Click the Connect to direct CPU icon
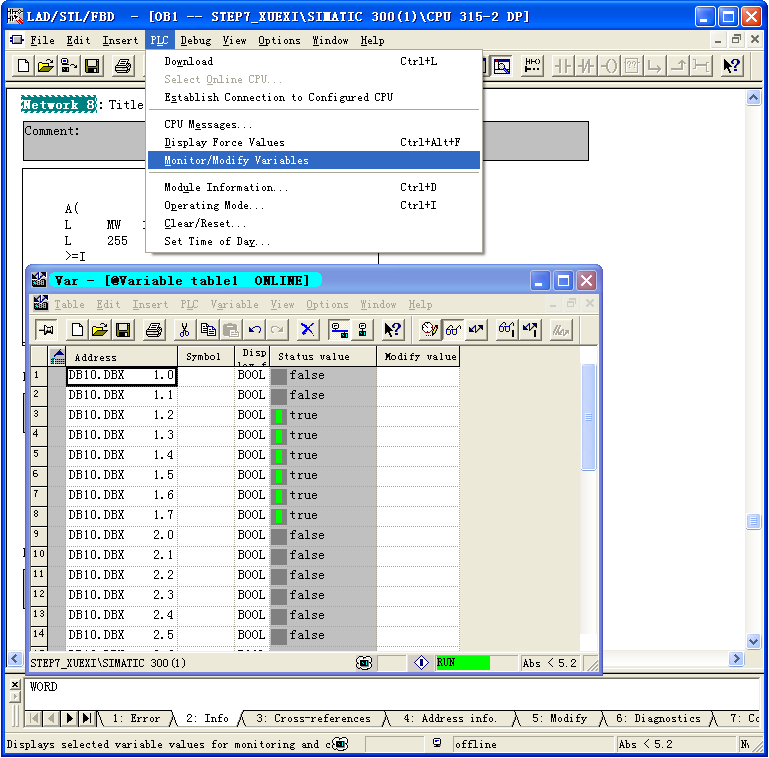Viewport: 769px width, 758px height. (x=362, y=329)
